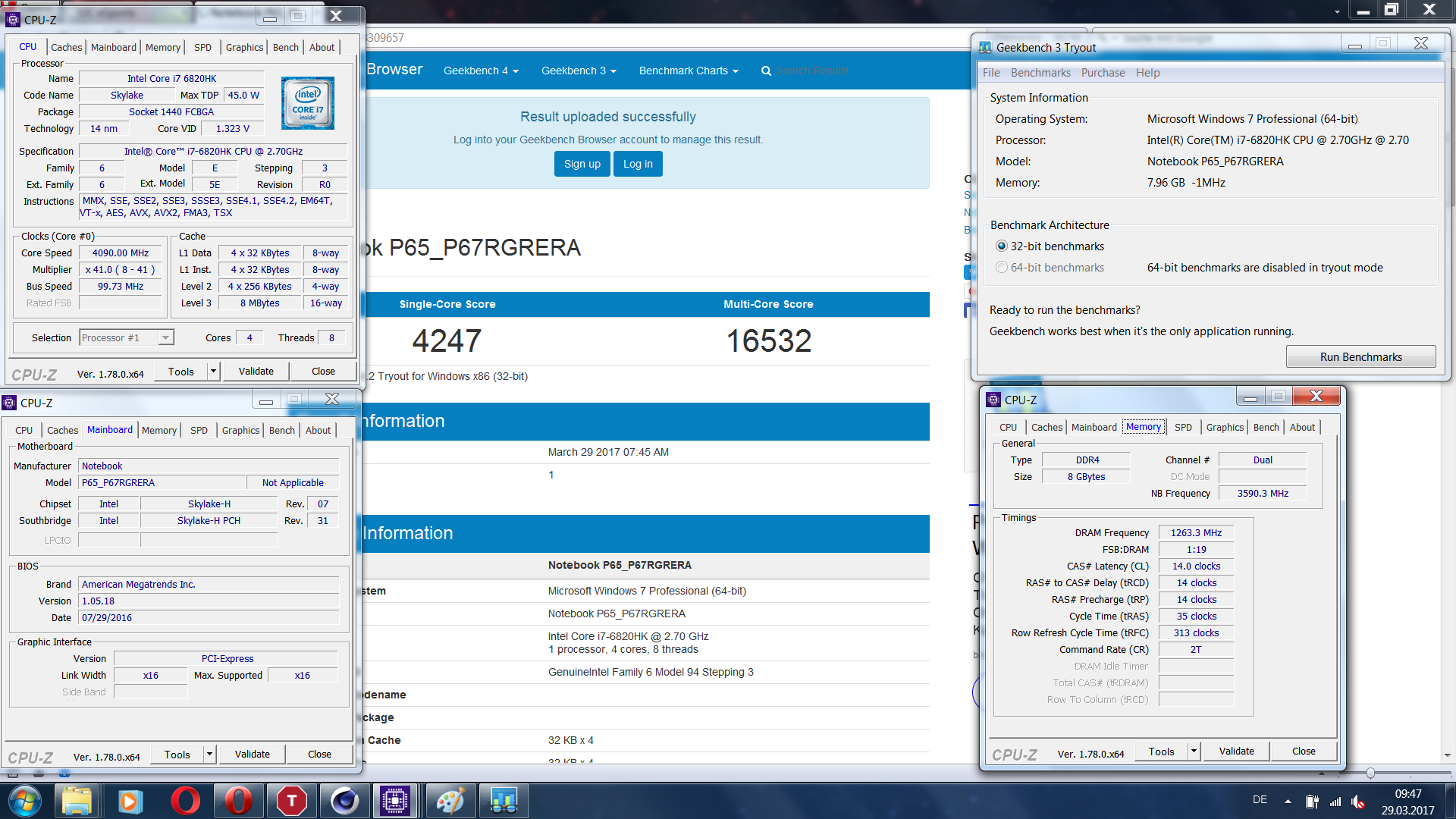Click the Mainboard tab in Memory window
This screenshot has width=1456, height=819.
1094,427
